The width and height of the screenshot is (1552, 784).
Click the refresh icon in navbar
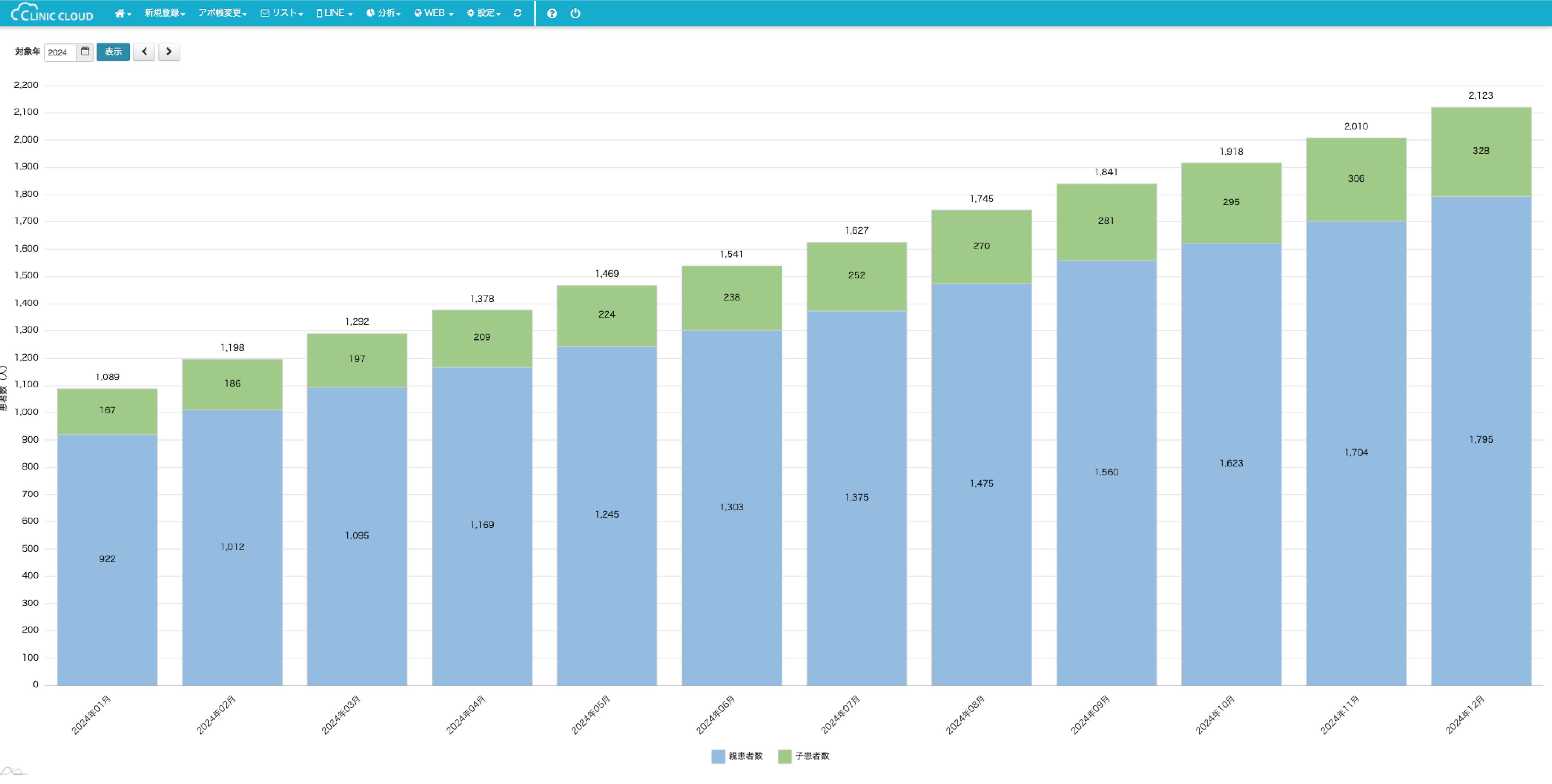517,13
